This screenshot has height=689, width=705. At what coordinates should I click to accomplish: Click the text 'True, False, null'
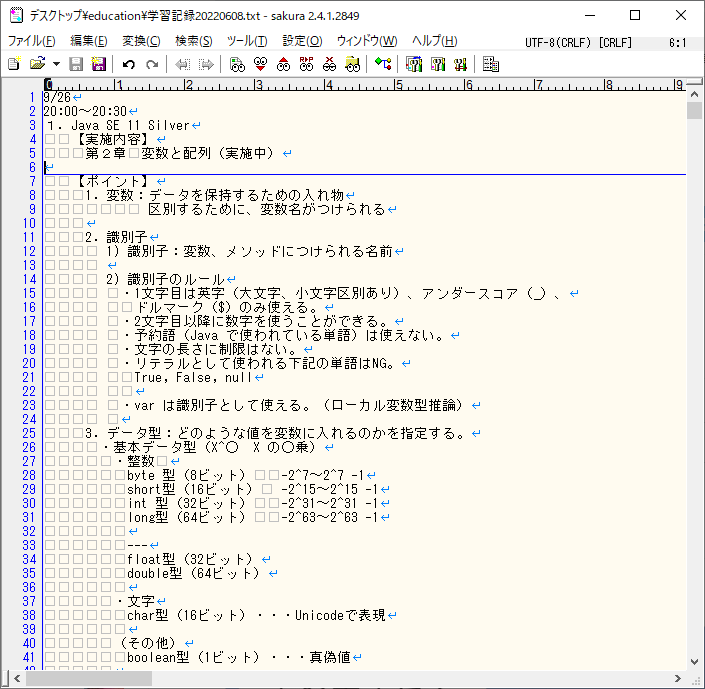[193, 377]
